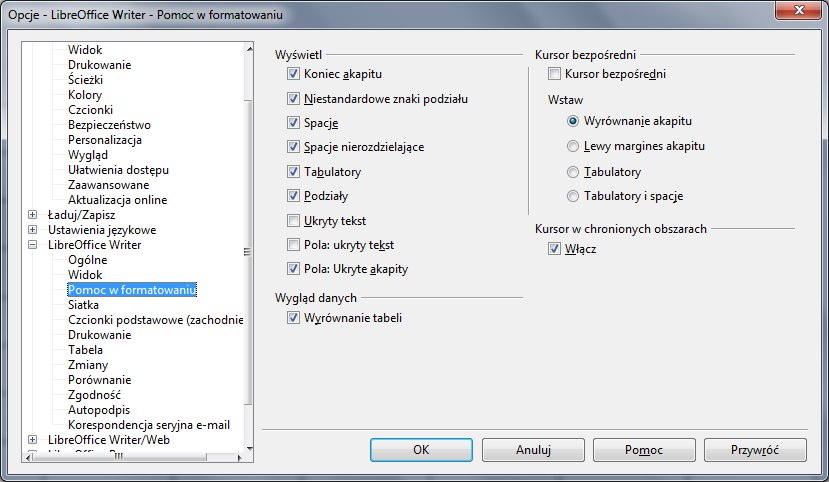This screenshot has width=829, height=482.
Task: Uncheck the Podziały option
Action: click(293, 196)
